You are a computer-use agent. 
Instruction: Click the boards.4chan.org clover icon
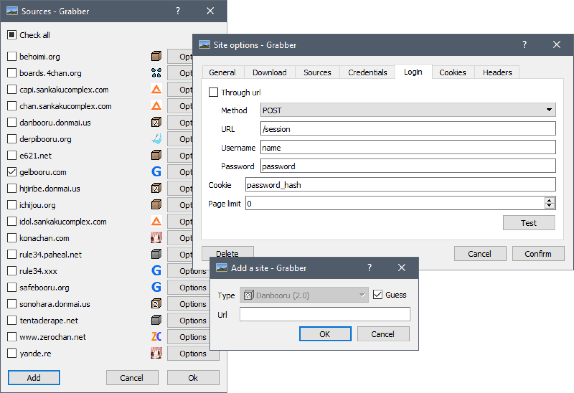[x=156, y=73]
